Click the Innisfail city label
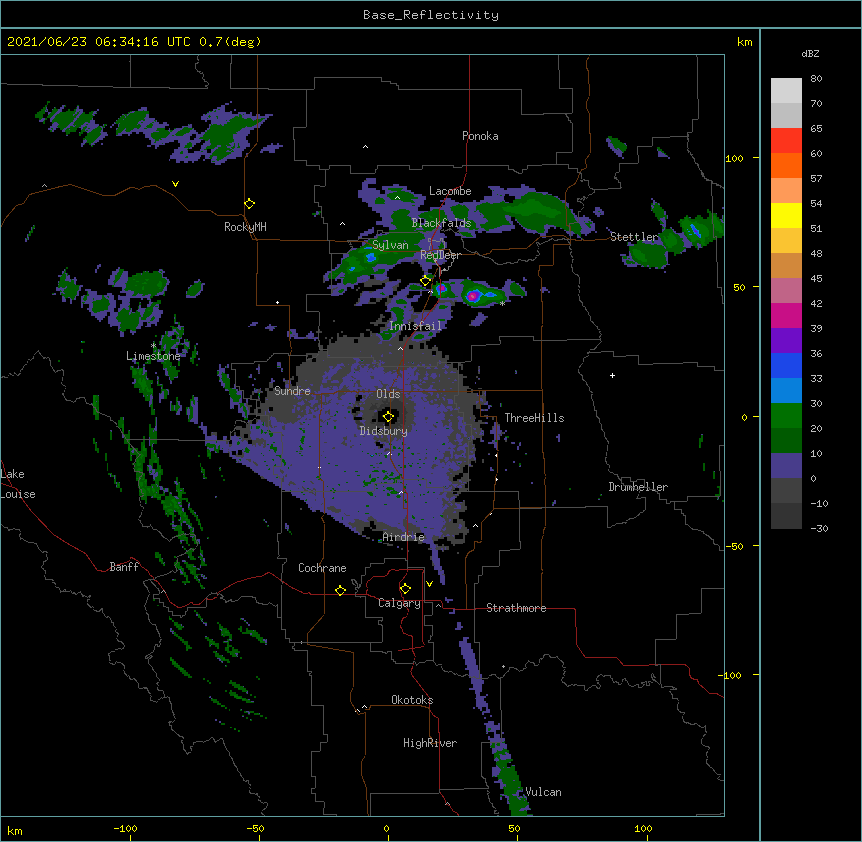 [416, 326]
